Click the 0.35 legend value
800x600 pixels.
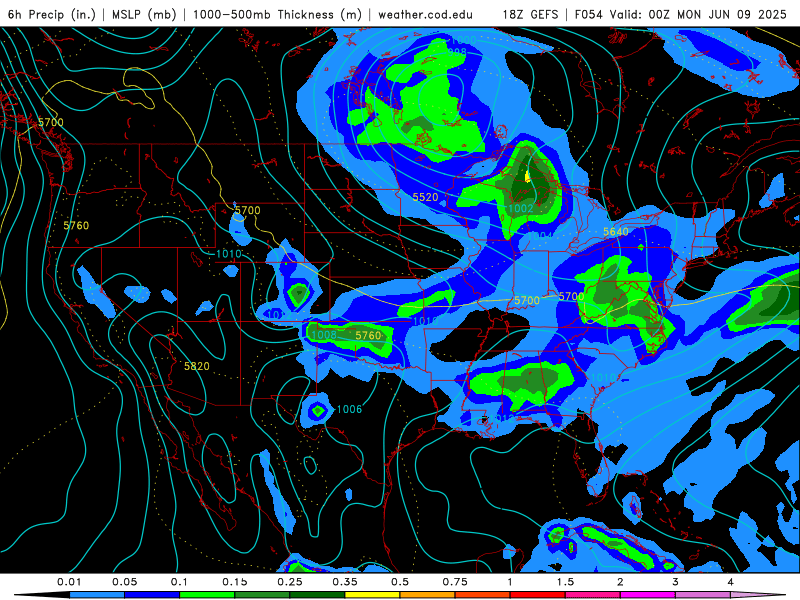click(x=345, y=582)
